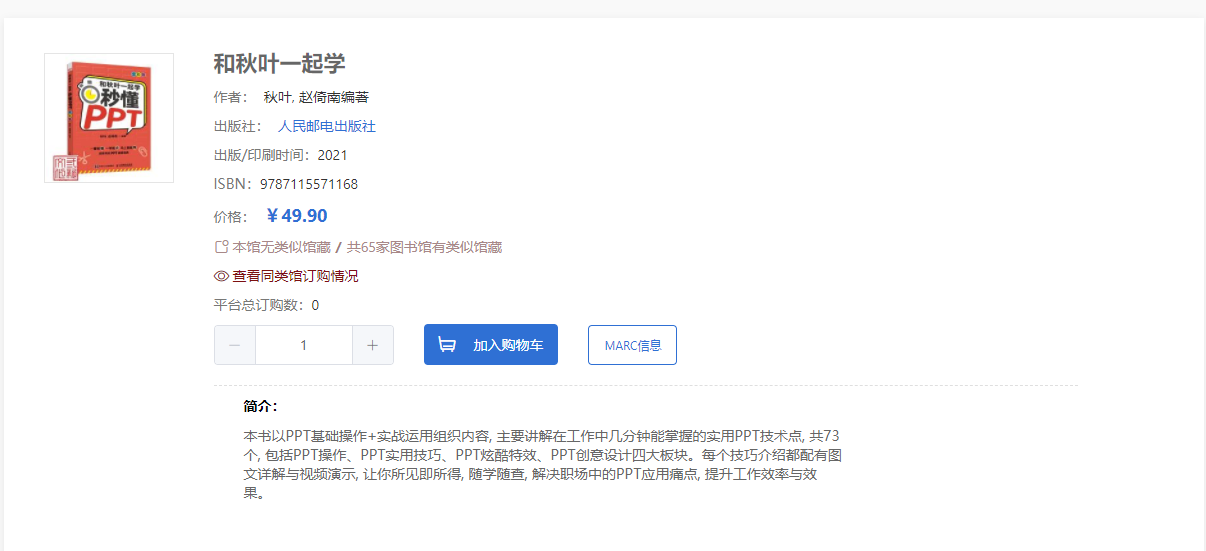Click the 平台总订购数 count text
This screenshot has height=551, width=1206.
coord(266,305)
